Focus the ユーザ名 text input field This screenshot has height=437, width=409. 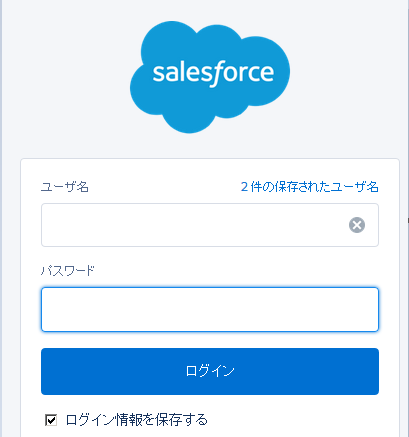pos(210,225)
